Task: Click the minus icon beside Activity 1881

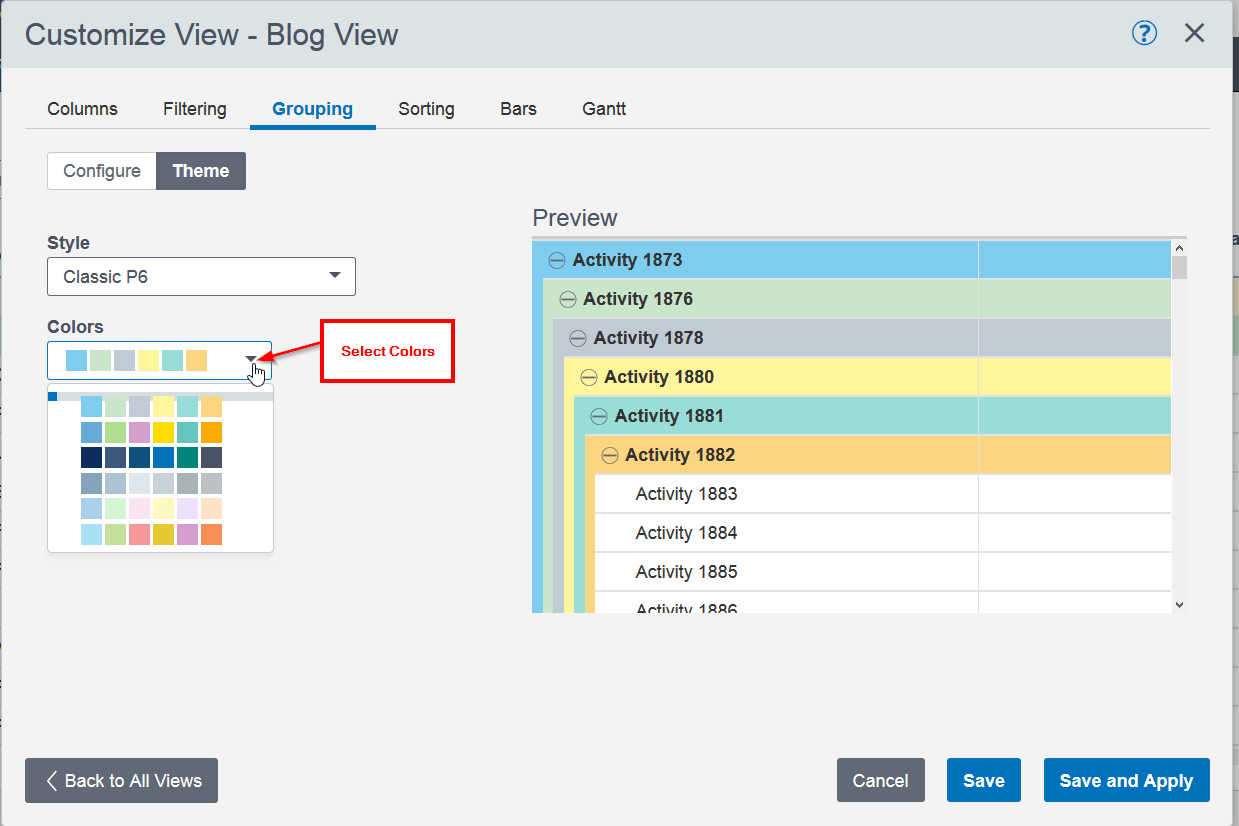Action: tap(599, 416)
